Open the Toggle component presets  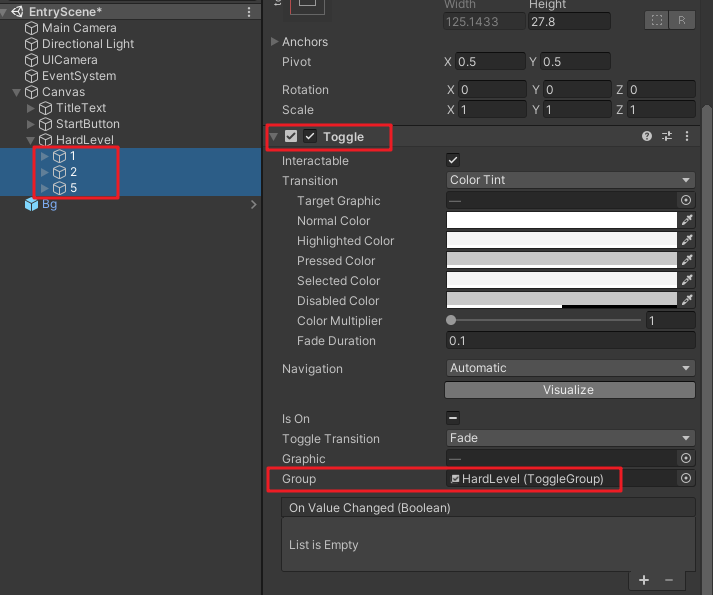click(x=667, y=136)
